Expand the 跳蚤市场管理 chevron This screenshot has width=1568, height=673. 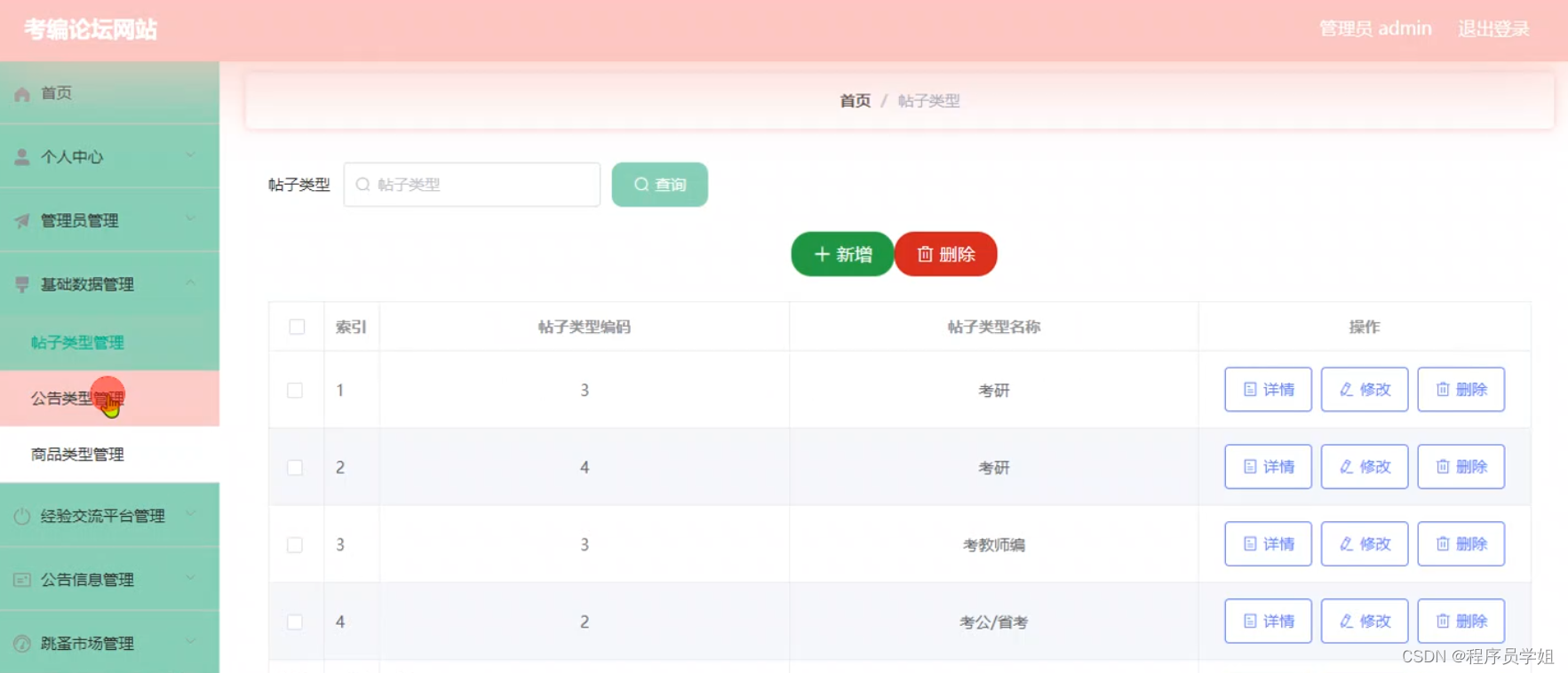[190, 642]
